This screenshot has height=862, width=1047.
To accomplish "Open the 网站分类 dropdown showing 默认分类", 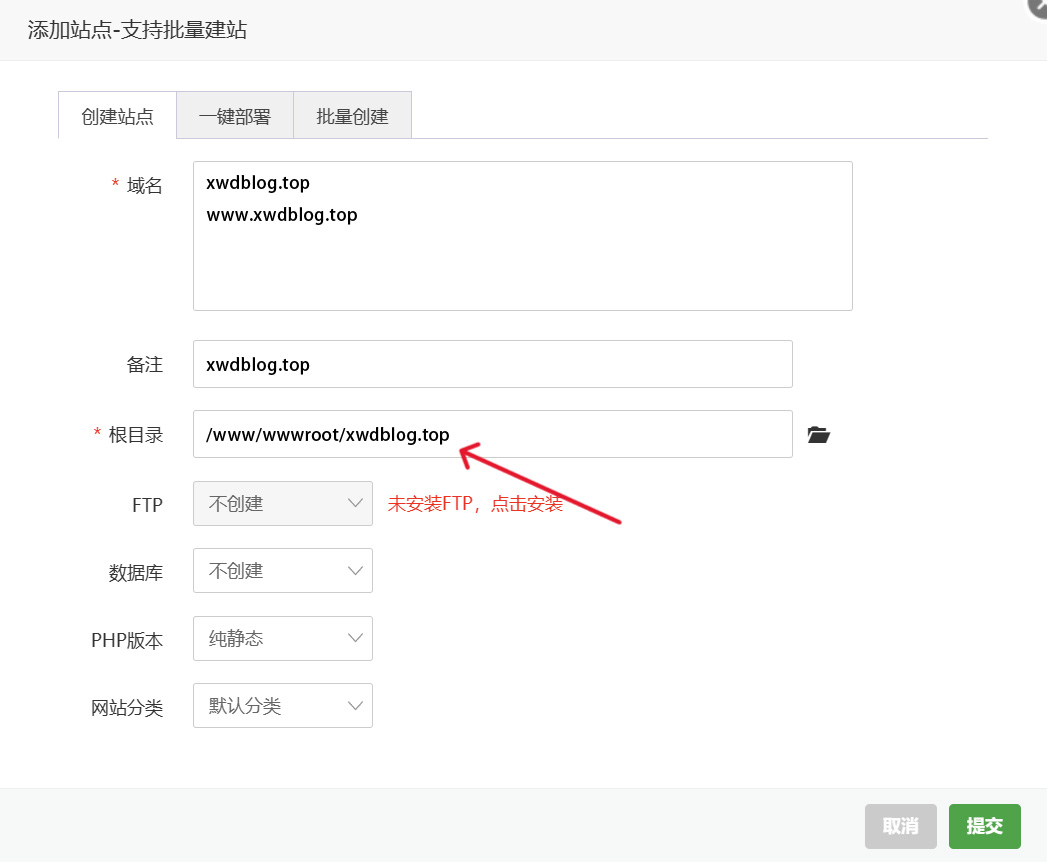I will pos(282,706).
